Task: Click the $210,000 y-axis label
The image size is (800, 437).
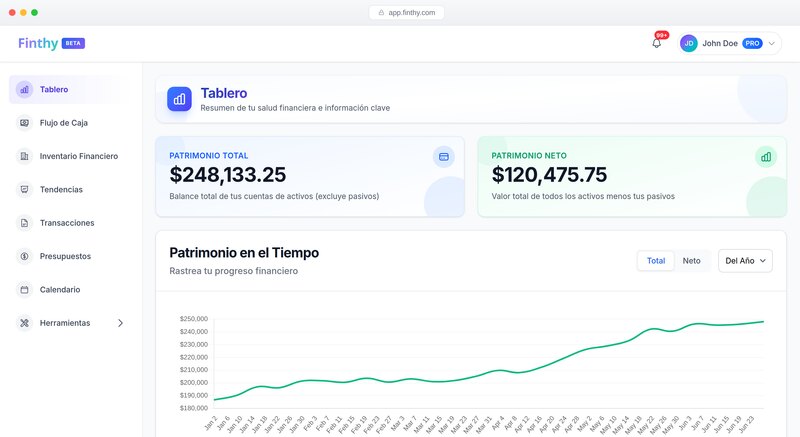Action: click(x=194, y=370)
